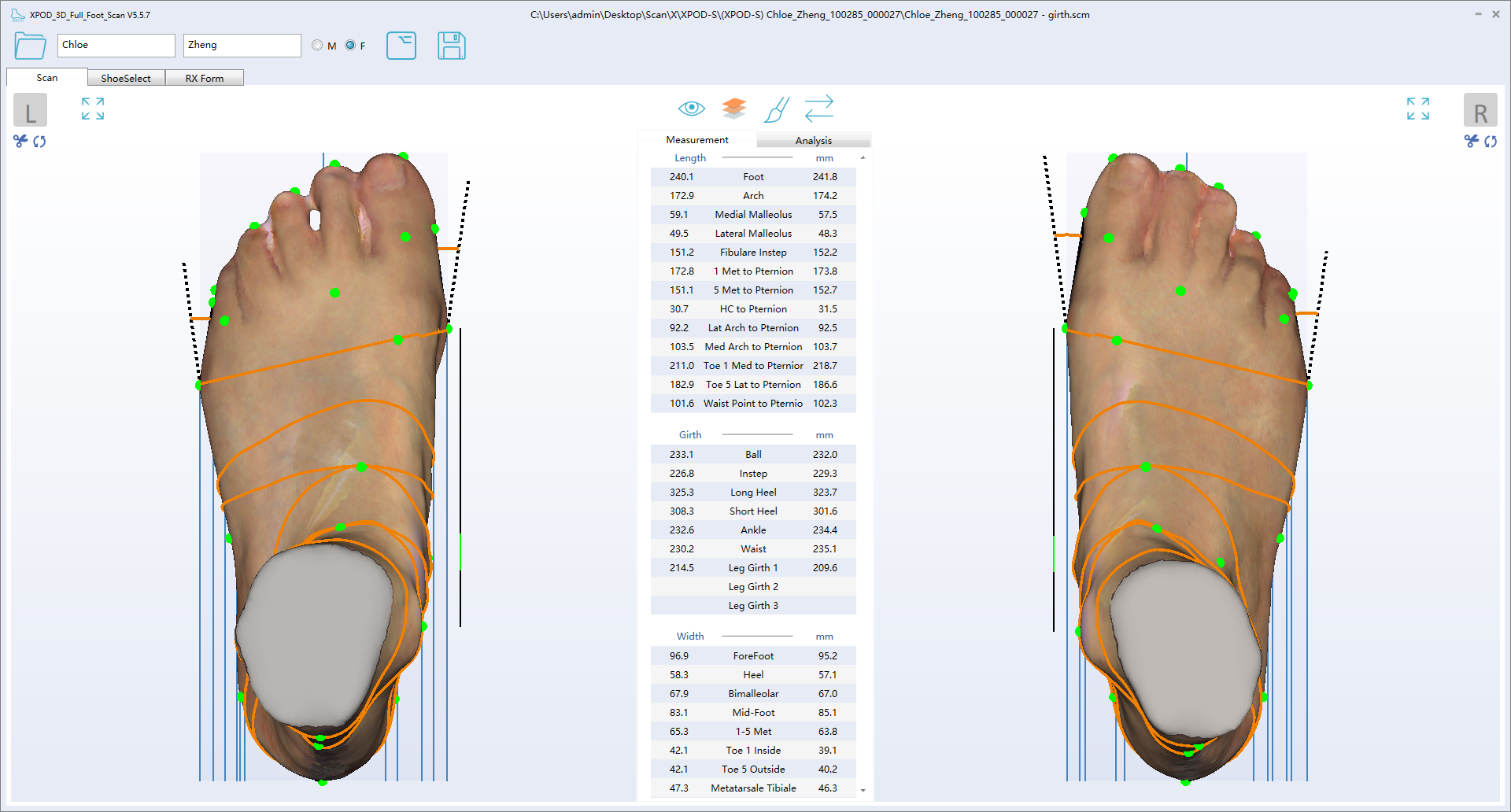Click the R right foot button
1511x812 pixels.
pos(1480,111)
